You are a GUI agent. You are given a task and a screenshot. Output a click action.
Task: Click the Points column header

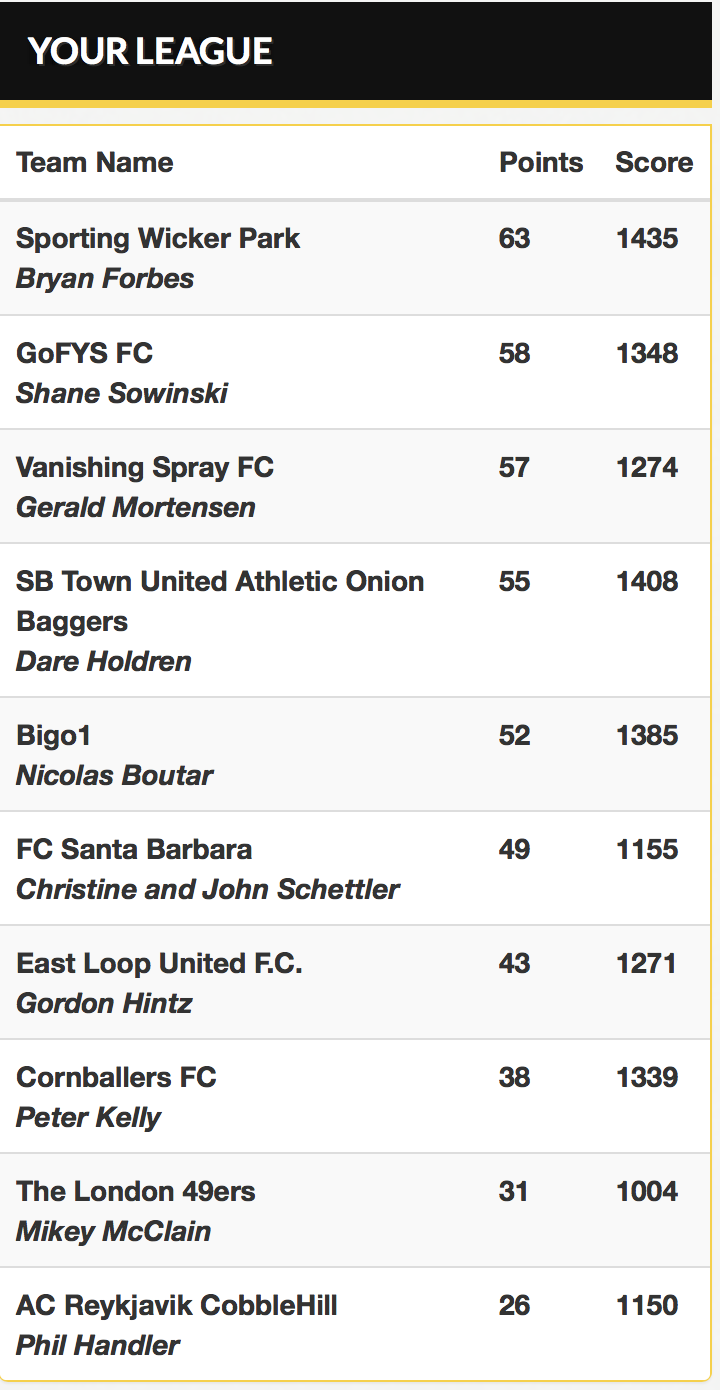point(541,162)
